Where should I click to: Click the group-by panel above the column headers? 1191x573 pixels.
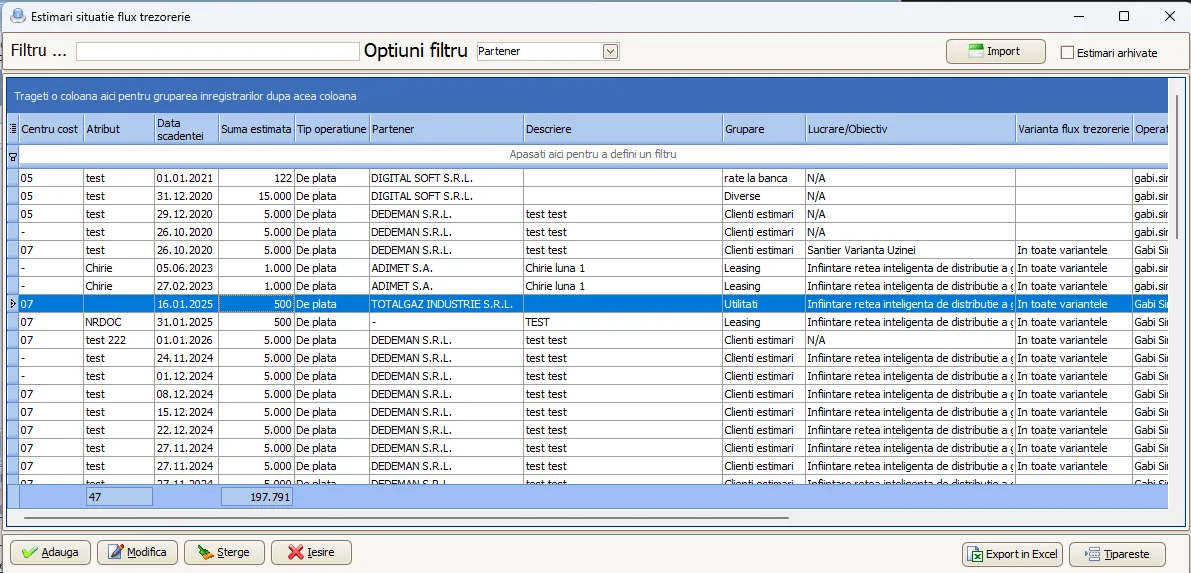tap(586, 97)
